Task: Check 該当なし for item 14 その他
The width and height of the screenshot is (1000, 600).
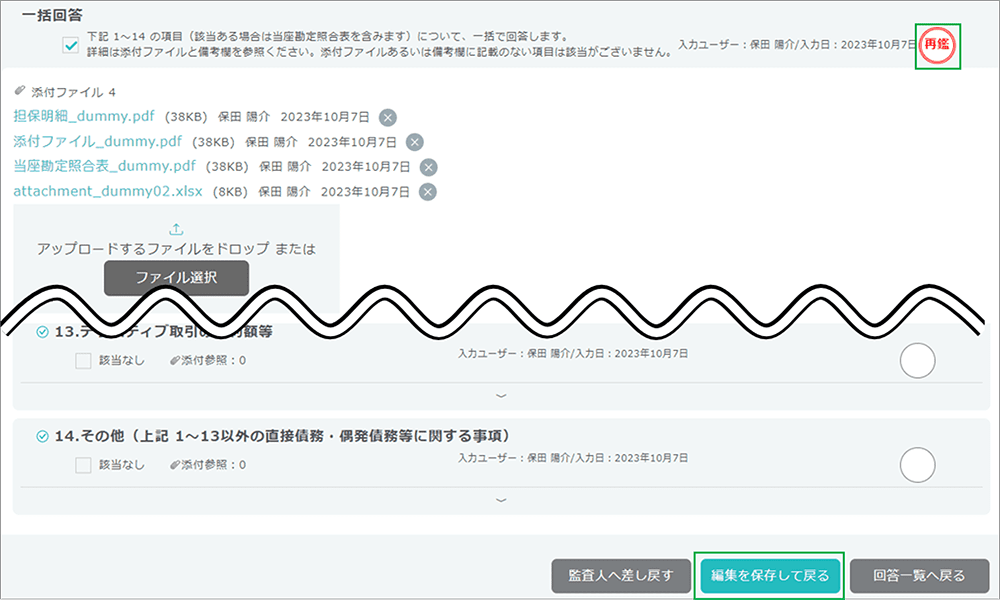Action: (83, 464)
